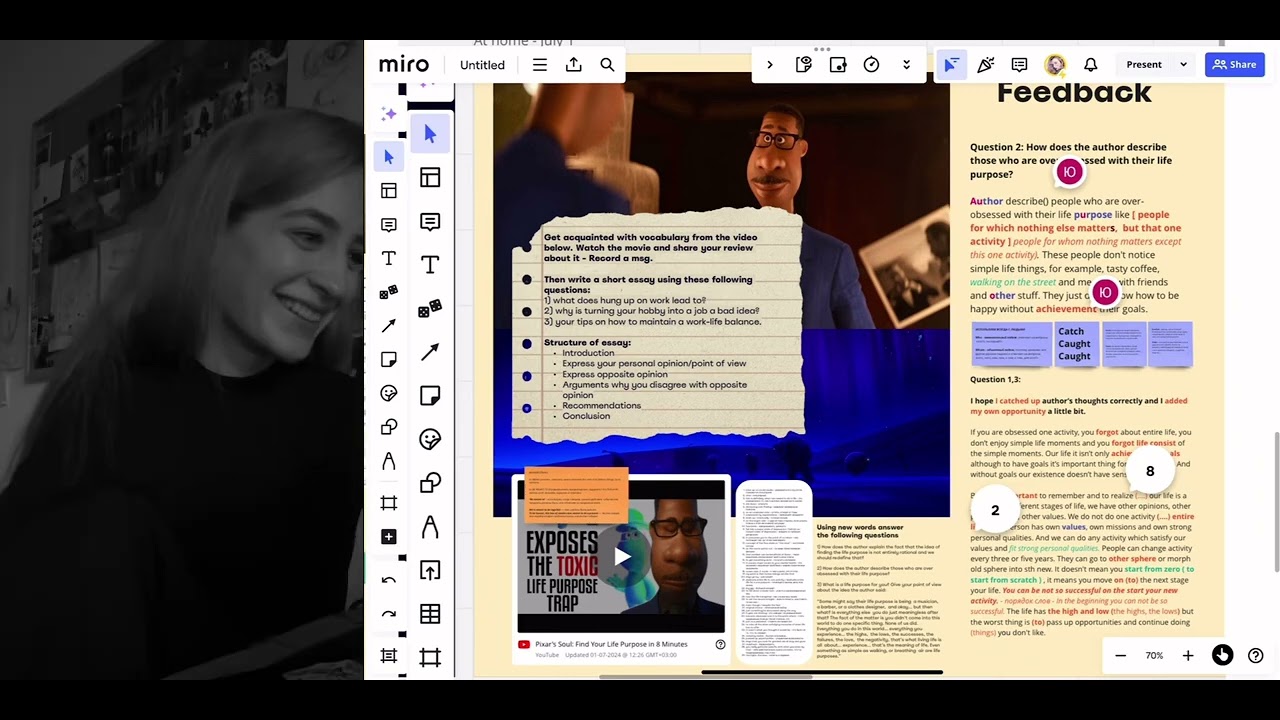Open the Miro AI sparkle tool
The width and height of the screenshot is (1280, 720).
pyautogui.click(x=389, y=115)
